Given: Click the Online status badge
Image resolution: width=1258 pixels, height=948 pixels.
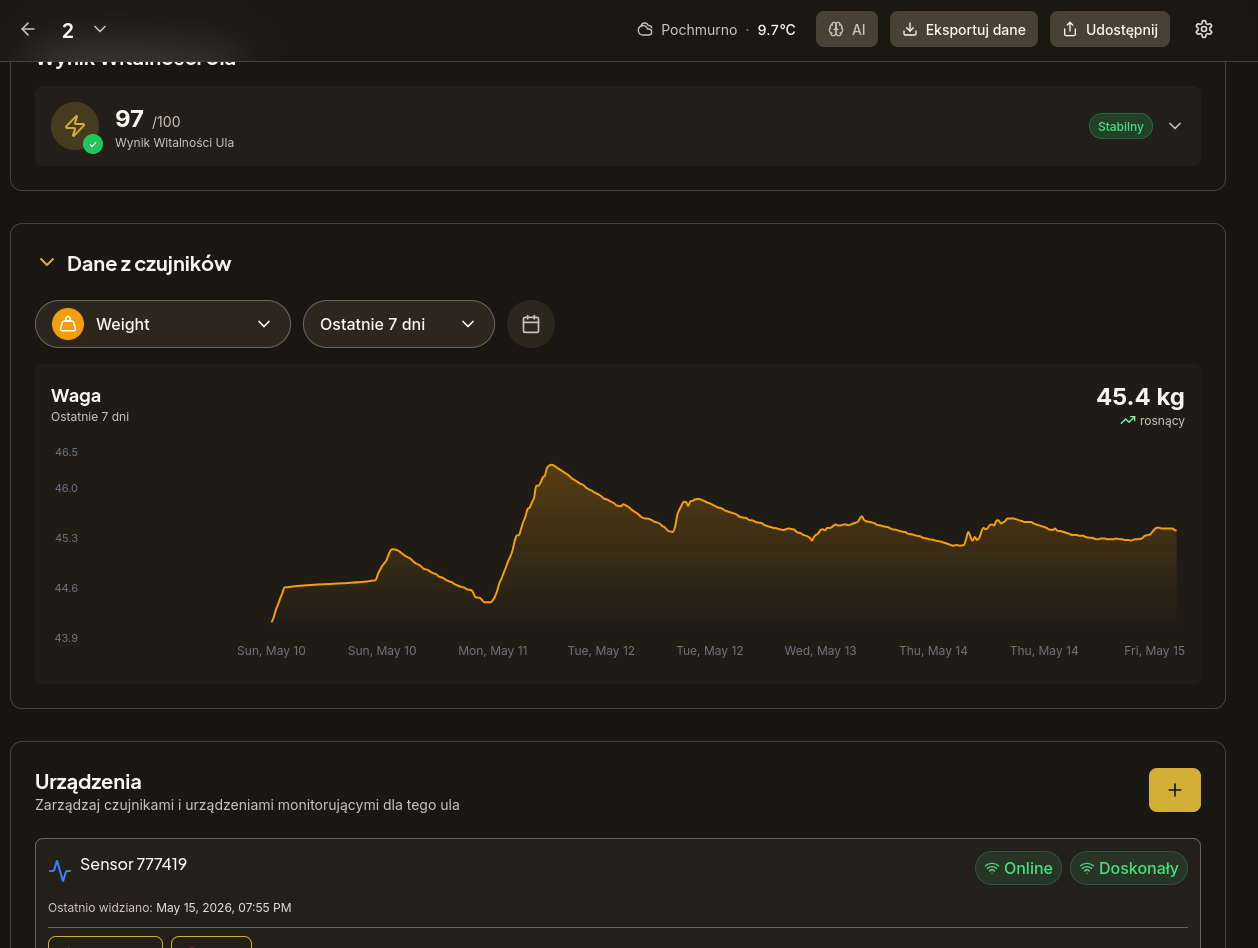Looking at the screenshot, I should 1019,868.
